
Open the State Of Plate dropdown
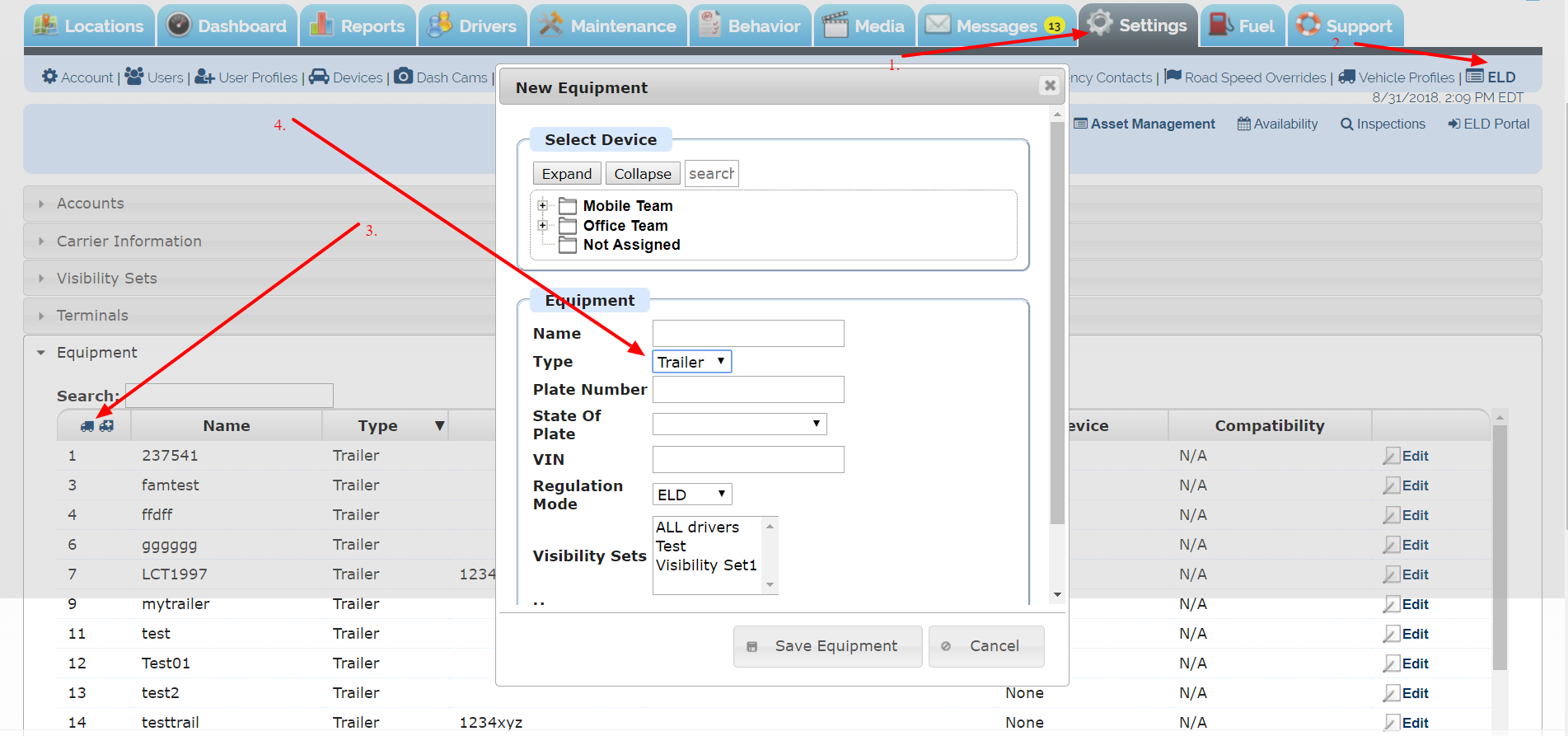739,424
